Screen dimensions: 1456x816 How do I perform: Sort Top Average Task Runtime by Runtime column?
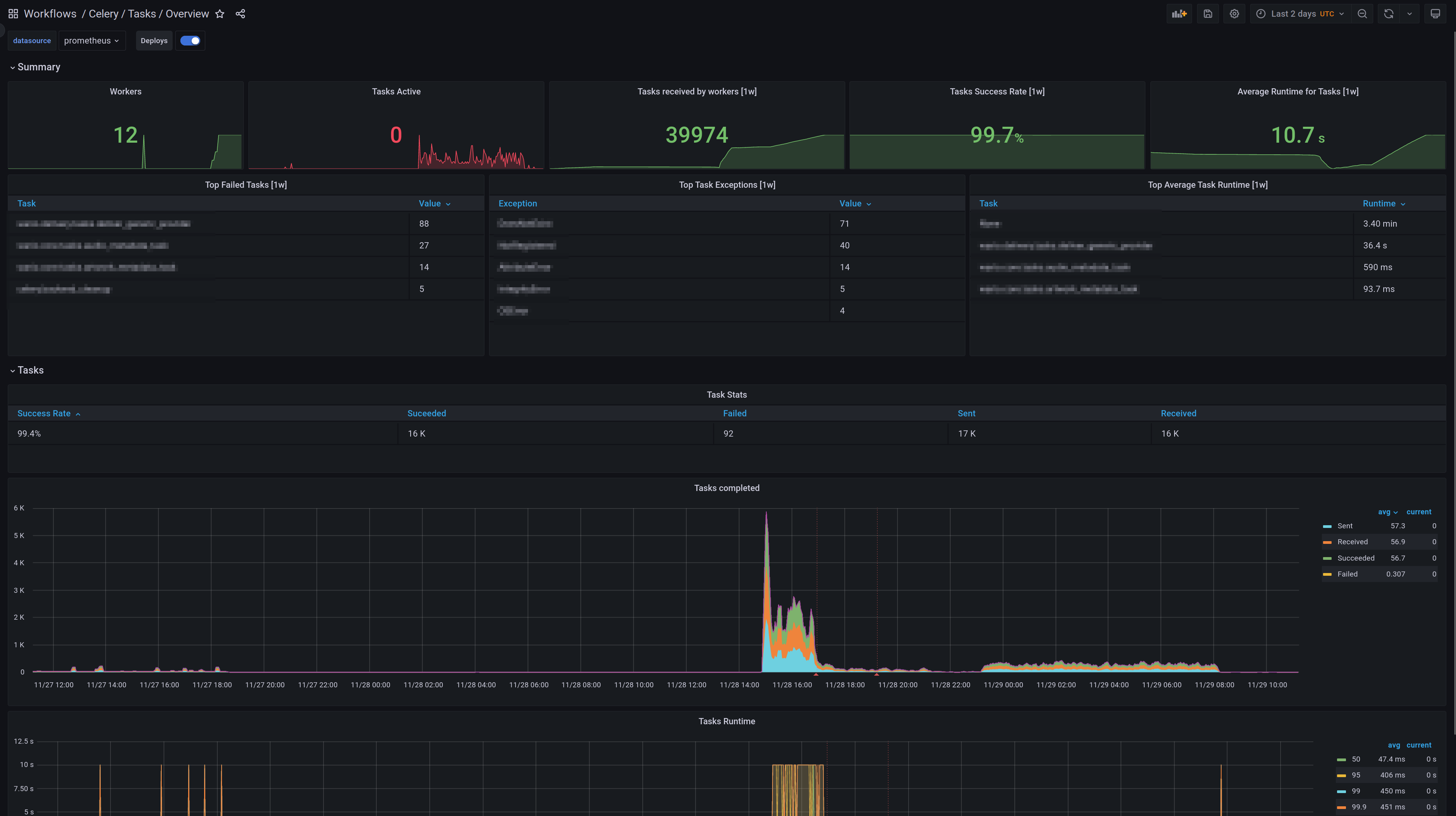point(1379,203)
